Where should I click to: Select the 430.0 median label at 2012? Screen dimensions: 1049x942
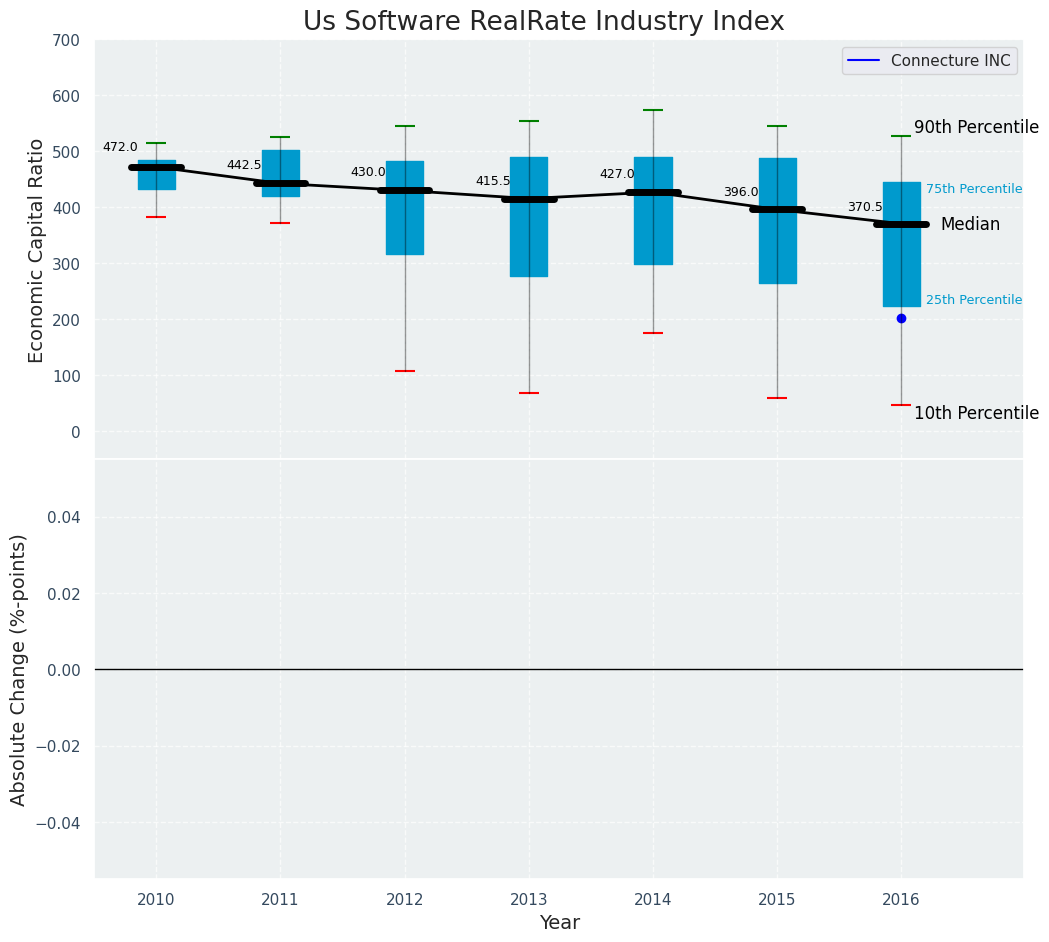[x=369, y=172]
